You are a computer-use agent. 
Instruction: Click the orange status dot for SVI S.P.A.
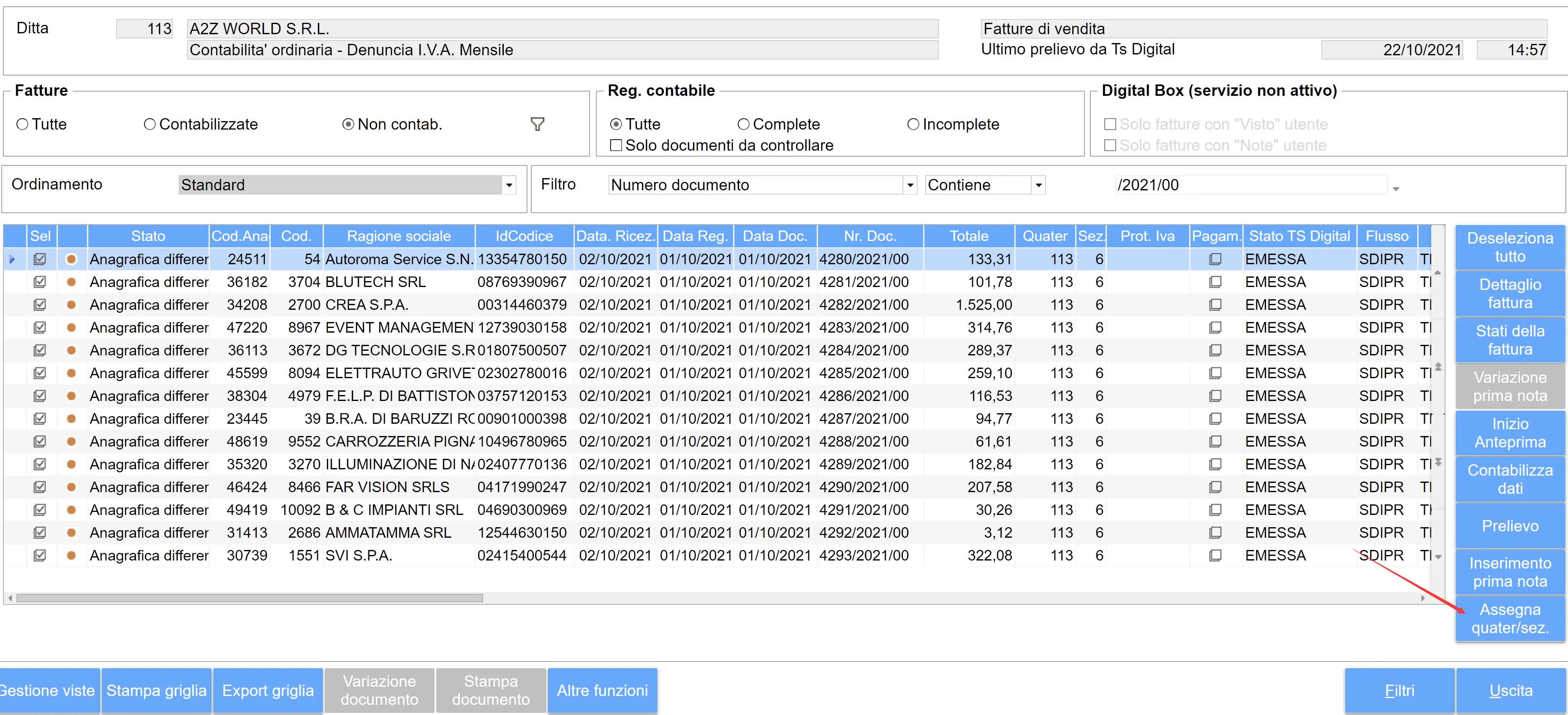71,555
